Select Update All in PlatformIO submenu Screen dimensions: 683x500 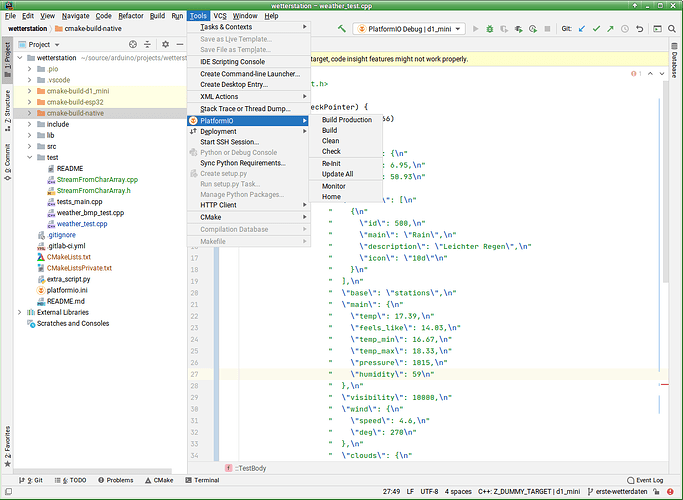(346, 174)
